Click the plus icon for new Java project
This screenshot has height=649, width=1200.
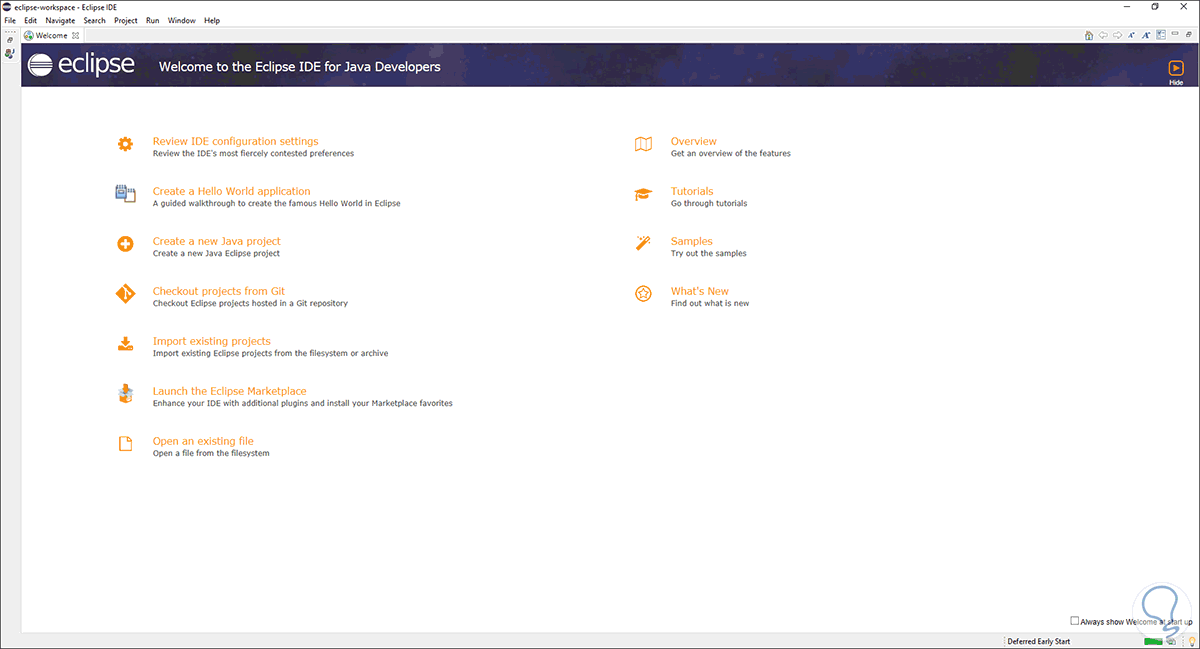point(125,244)
